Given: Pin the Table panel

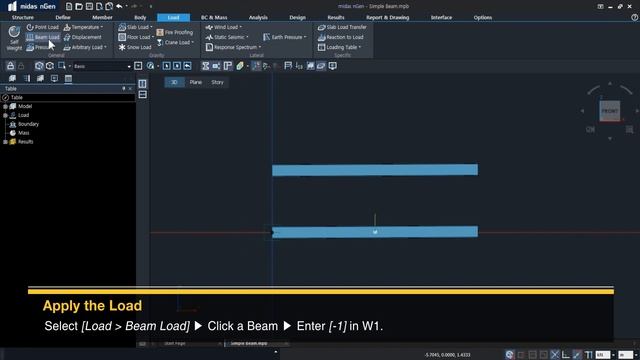Looking at the screenshot, I should [124, 89].
